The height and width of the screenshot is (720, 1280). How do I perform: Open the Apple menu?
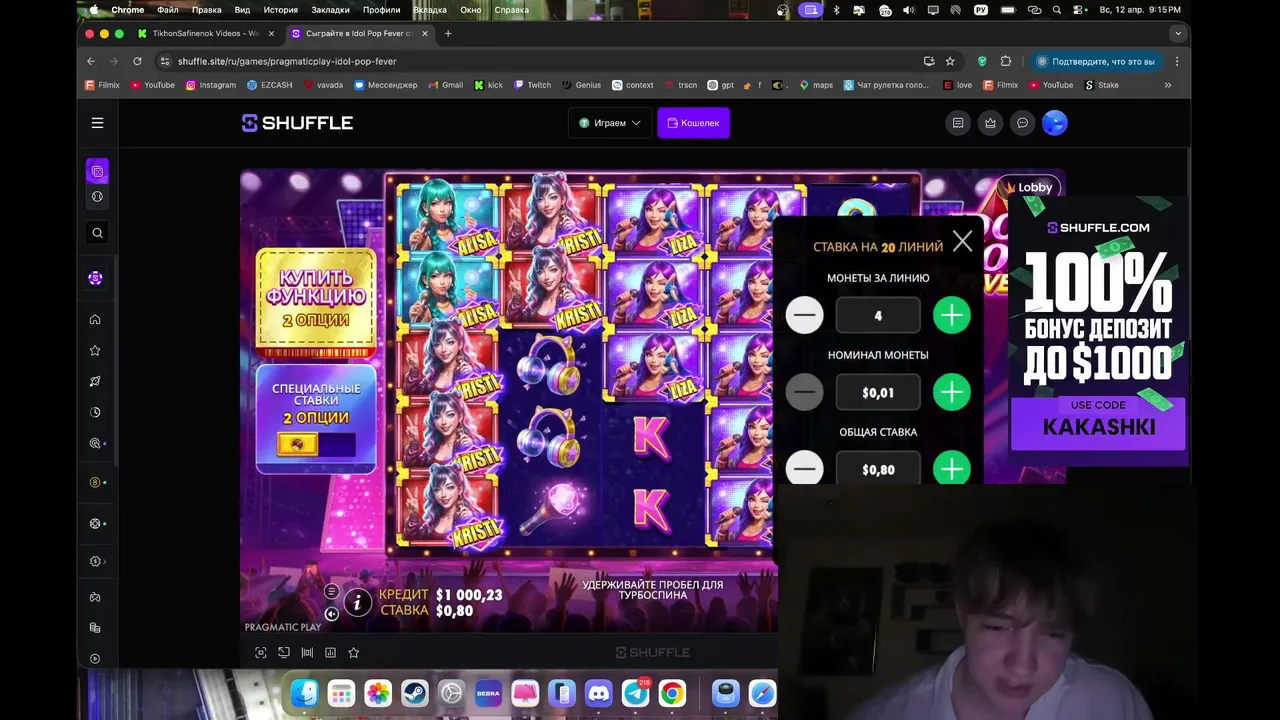94,10
